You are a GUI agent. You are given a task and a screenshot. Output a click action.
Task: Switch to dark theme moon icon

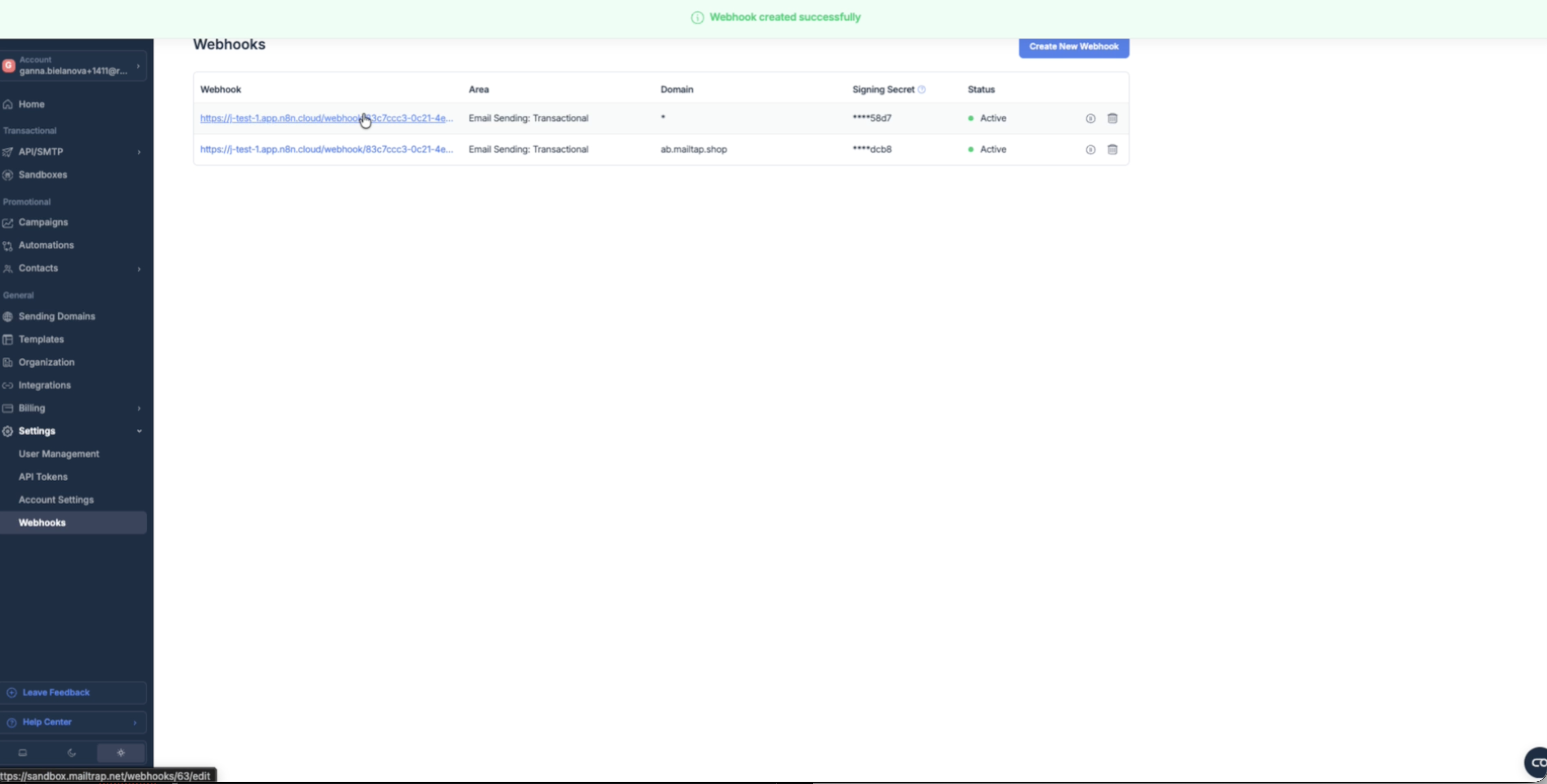pos(72,753)
